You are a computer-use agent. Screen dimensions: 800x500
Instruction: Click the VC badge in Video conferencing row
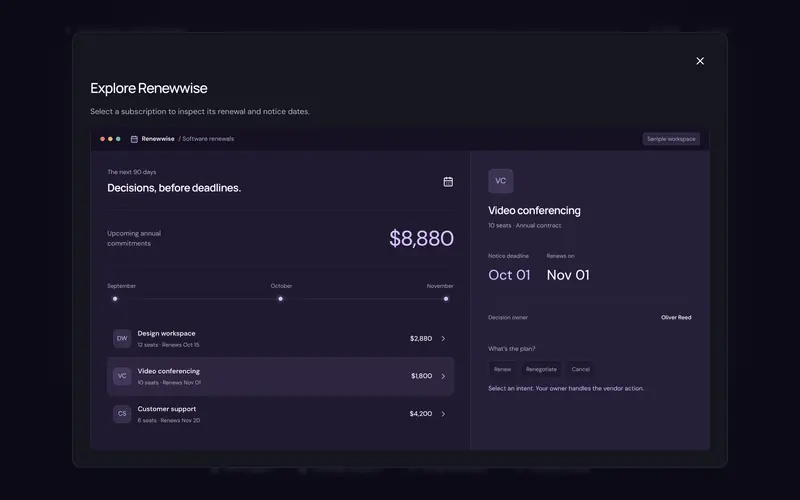pyautogui.click(x=122, y=376)
